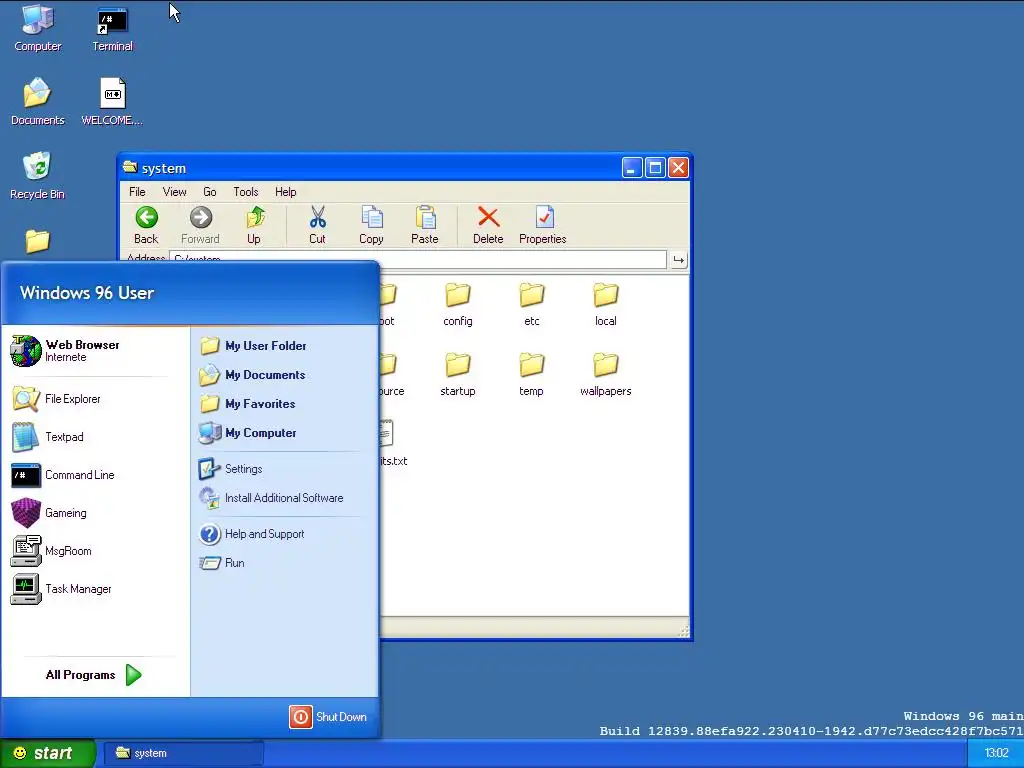1024x768 pixels.
Task: Select the config folder
Action: tap(458, 304)
